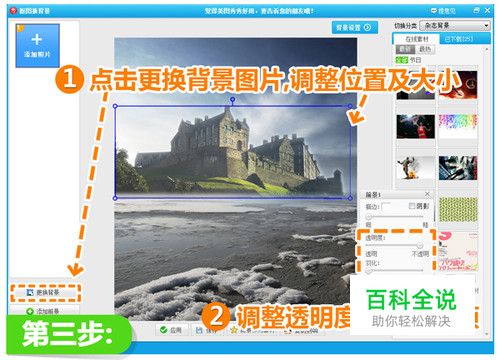Choose the dark teal abstract background thumbnail
This screenshot has width=500, height=360.
pos(458,168)
